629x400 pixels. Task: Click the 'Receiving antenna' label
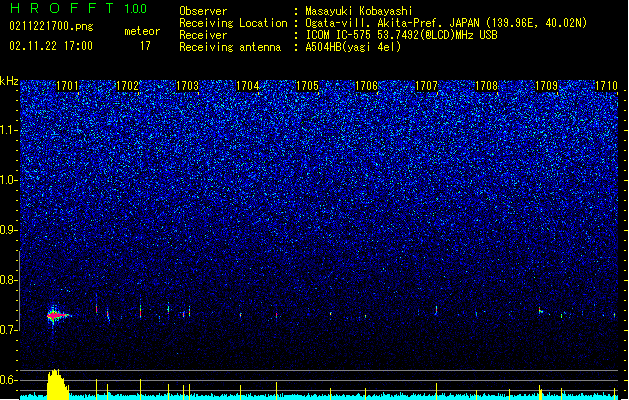coord(230,47)
